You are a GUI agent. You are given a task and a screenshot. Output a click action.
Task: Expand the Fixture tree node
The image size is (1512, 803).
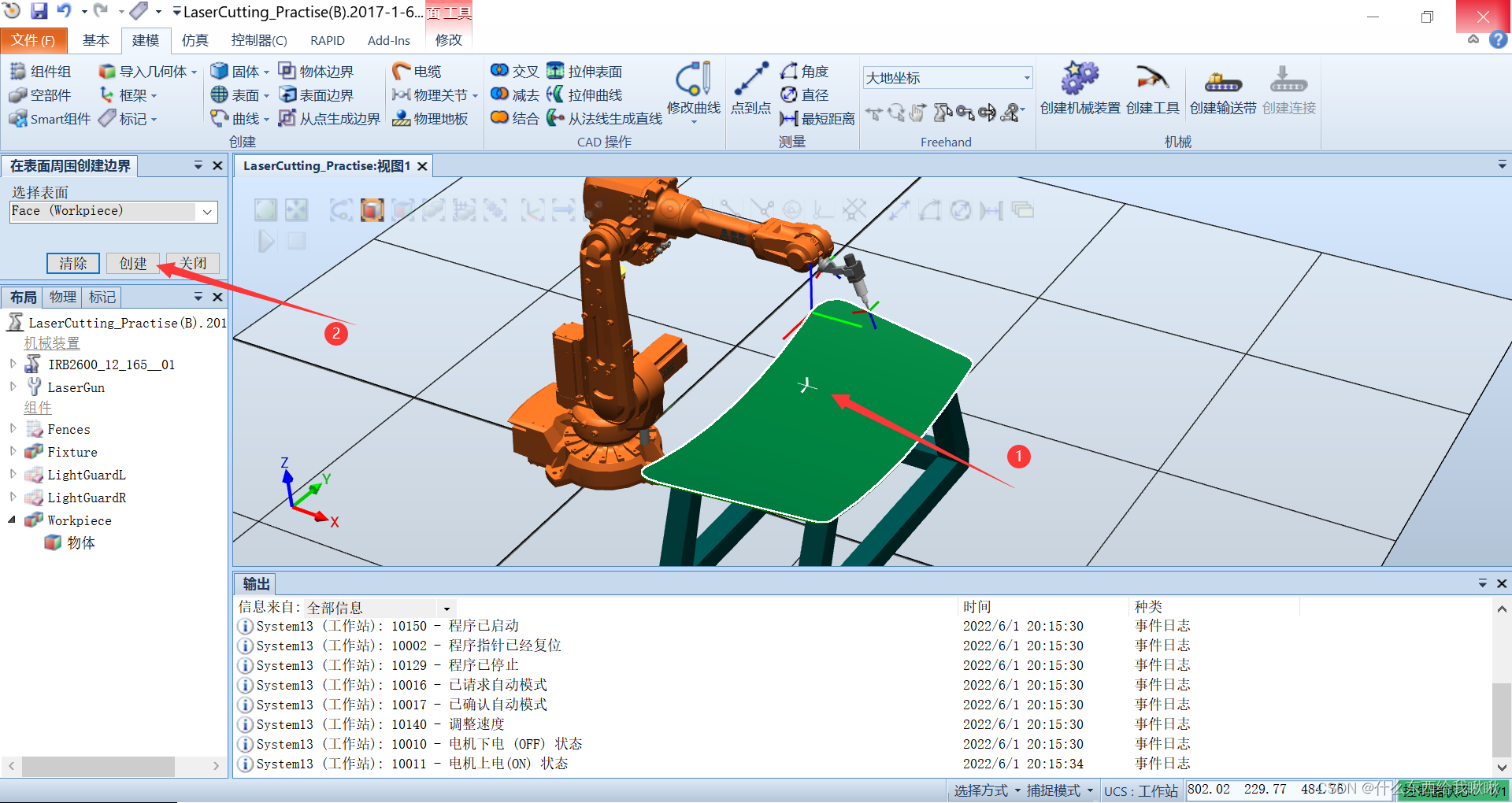pos(13,451)
